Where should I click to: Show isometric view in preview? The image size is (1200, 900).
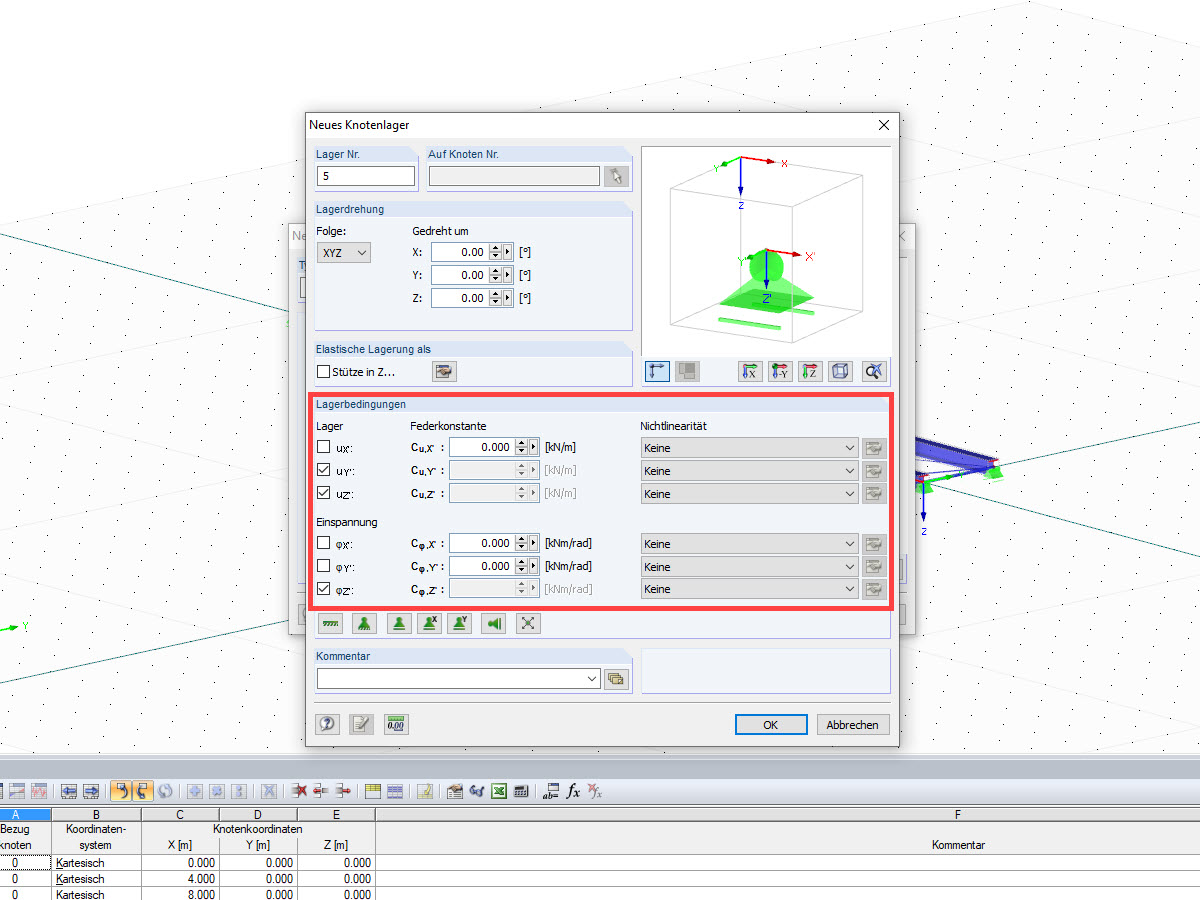point(841,371)
